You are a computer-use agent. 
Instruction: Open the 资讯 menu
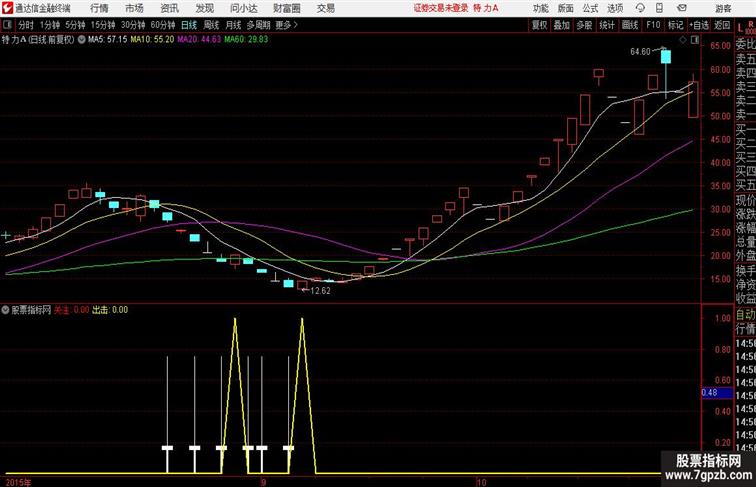169,8
